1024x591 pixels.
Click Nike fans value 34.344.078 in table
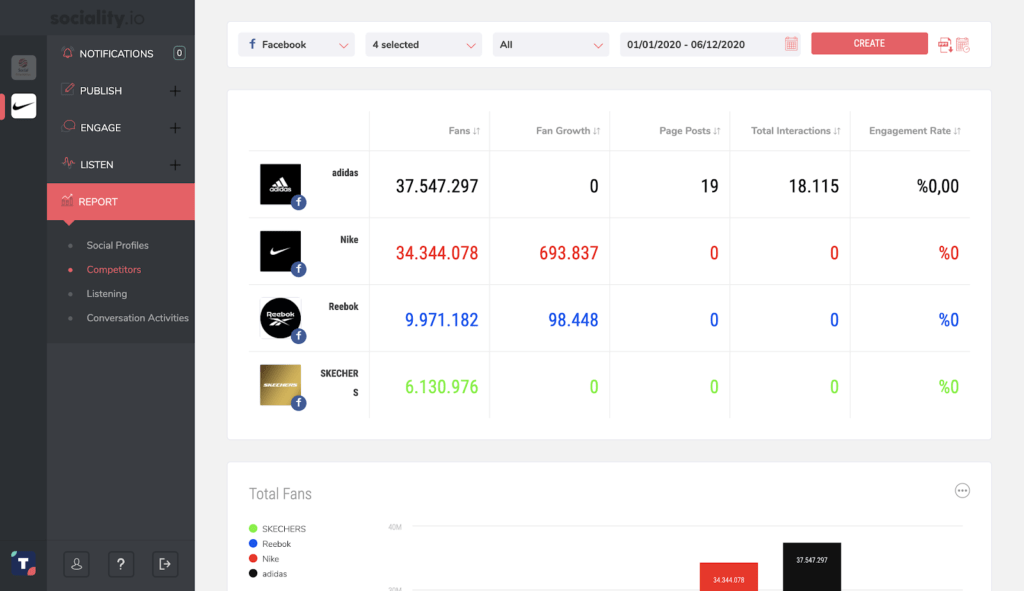(437, 253)
